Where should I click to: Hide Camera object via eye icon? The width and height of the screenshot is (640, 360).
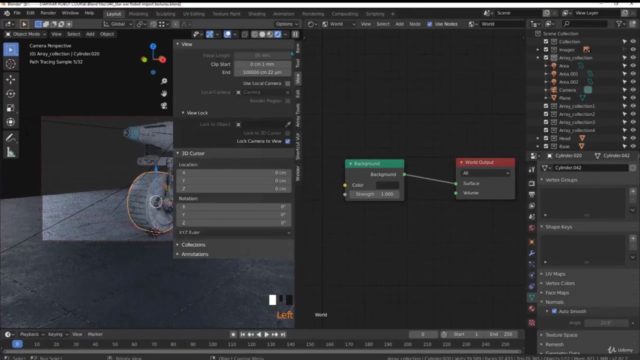click(x=633, y=90)
